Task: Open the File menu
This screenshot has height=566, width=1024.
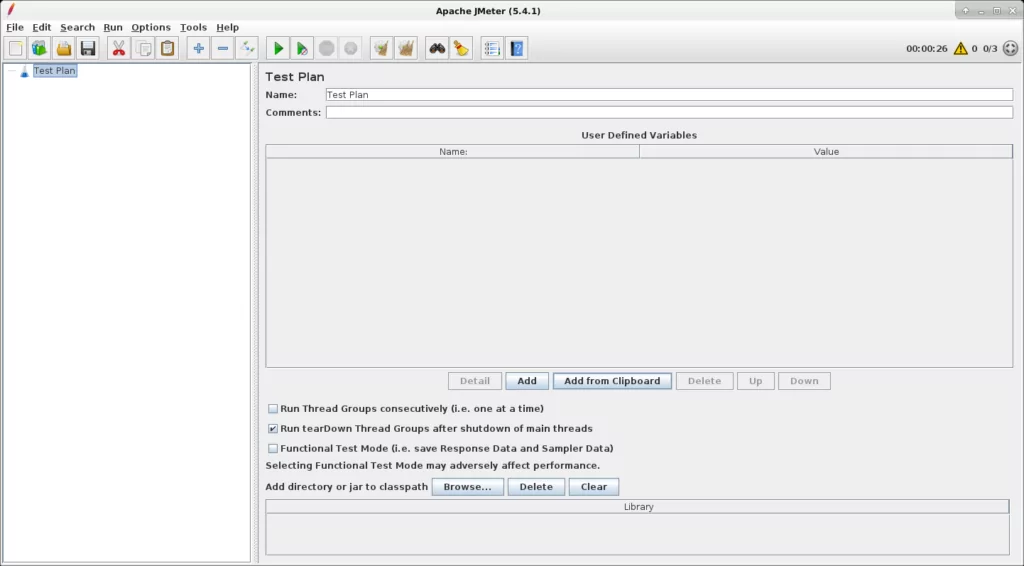Action: coord(14,27)
